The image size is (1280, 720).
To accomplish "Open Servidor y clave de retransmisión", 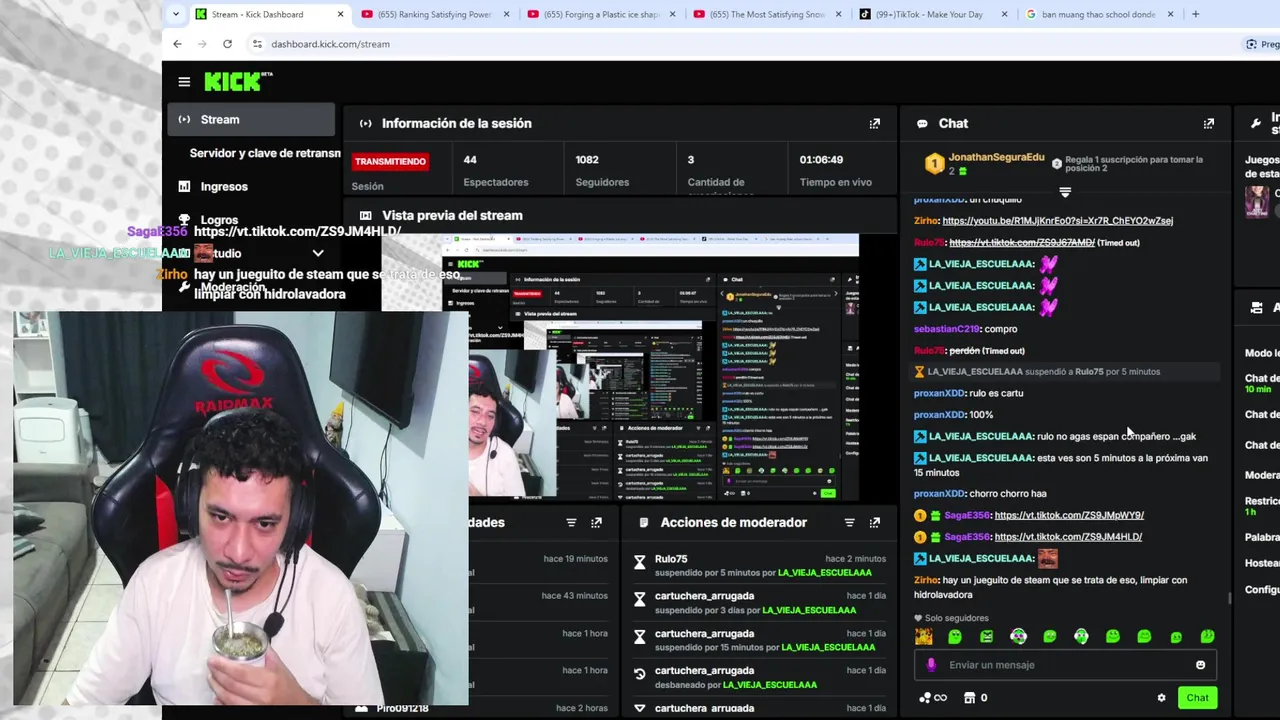I will pos(265,153).
